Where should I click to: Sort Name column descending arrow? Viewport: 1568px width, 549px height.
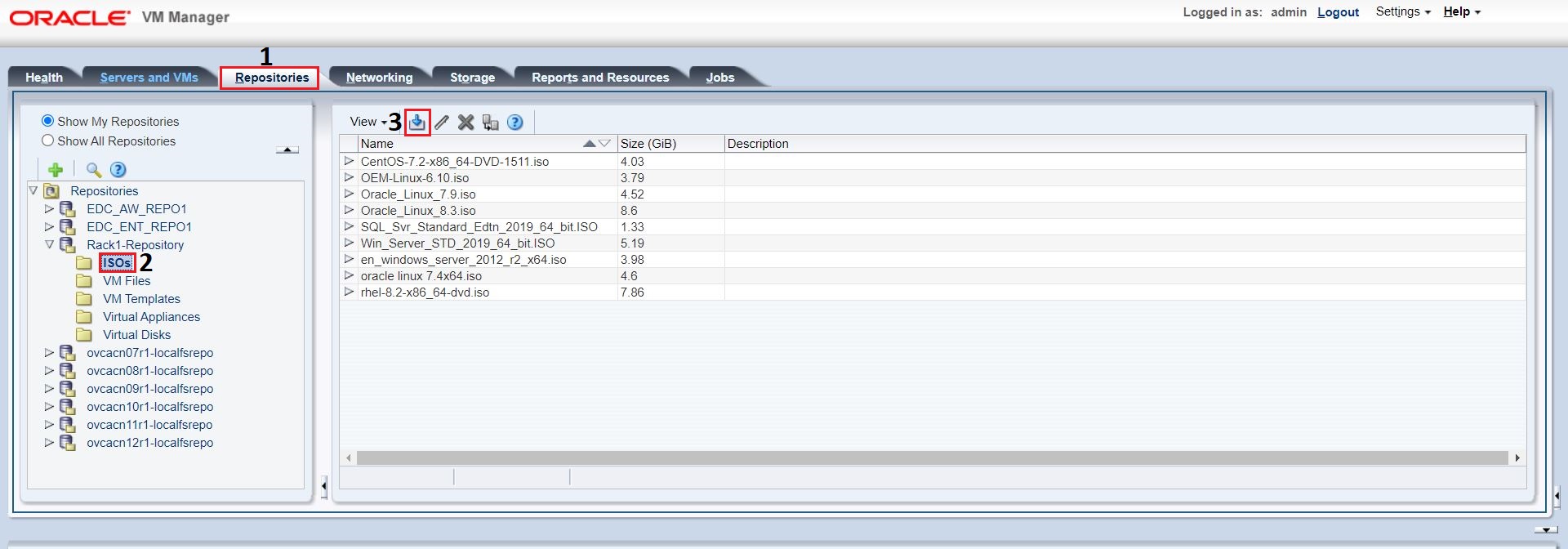(x=604, y=144)
